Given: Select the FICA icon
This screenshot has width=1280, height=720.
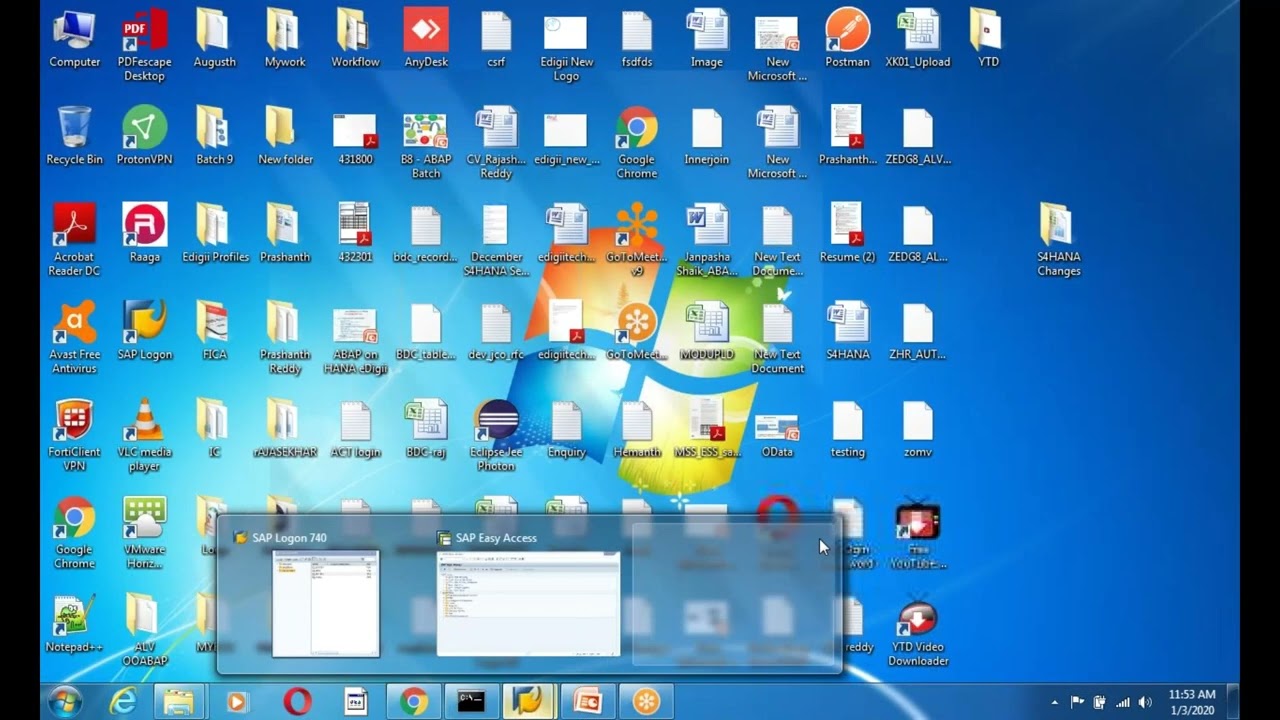Looking at the screenshot, I should point(214,332).
